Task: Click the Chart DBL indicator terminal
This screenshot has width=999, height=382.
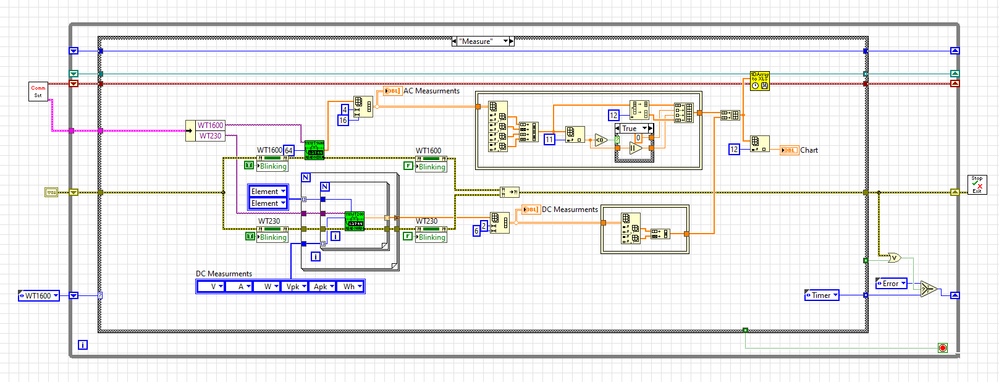Action: point(789,150)
